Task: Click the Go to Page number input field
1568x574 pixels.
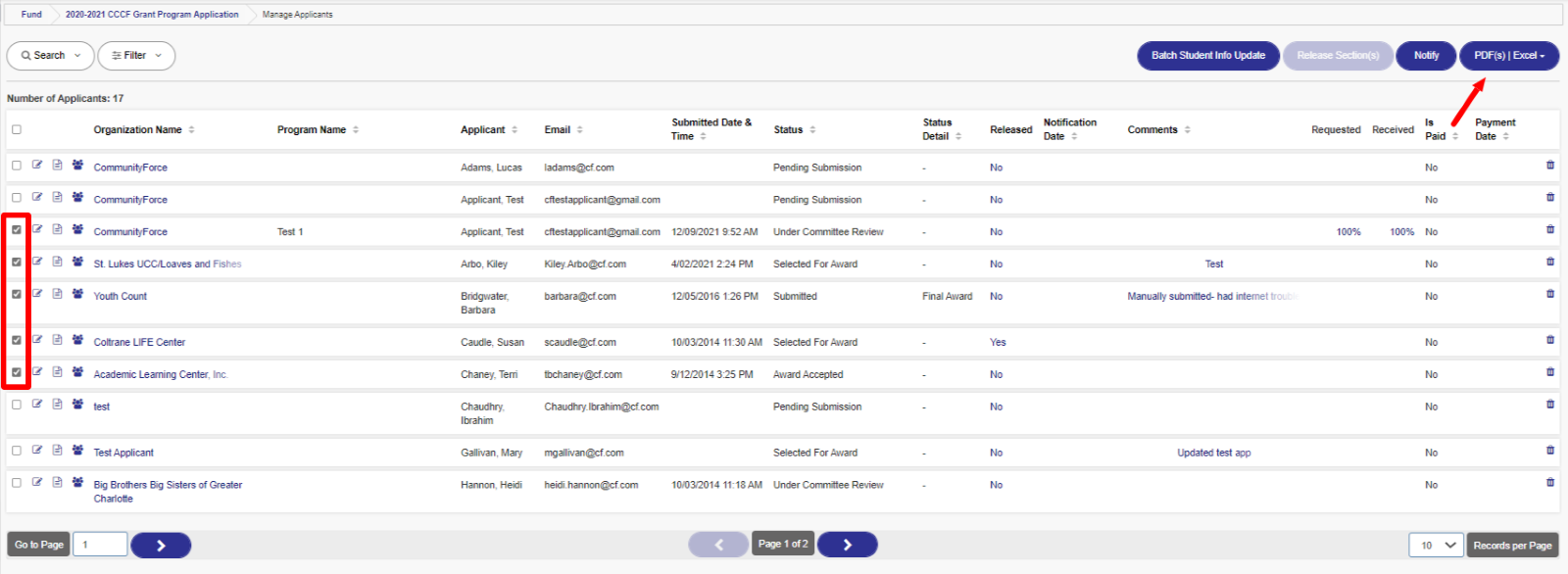Action: click(x=99, y=545)
